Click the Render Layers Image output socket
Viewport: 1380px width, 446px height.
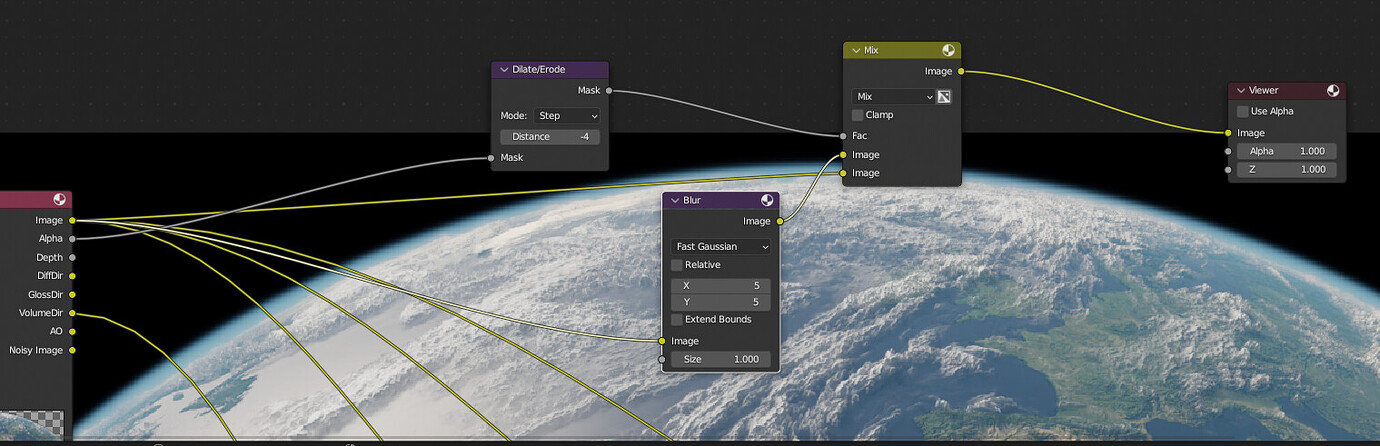click(x=72, y=220)
